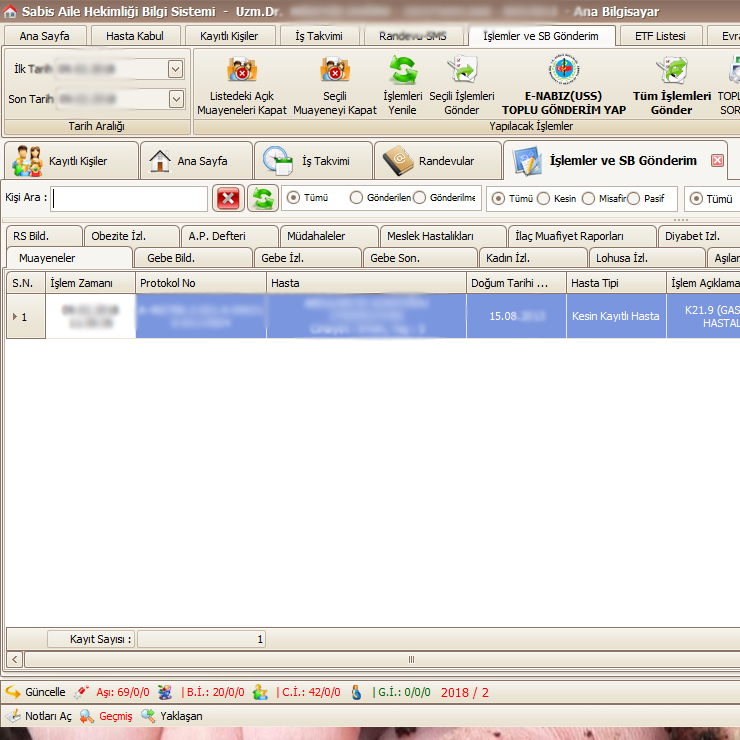Switch to Kayıtlı Kişiler top tab
The height and width of the screenshot is (740, 740).
point(229,36)
